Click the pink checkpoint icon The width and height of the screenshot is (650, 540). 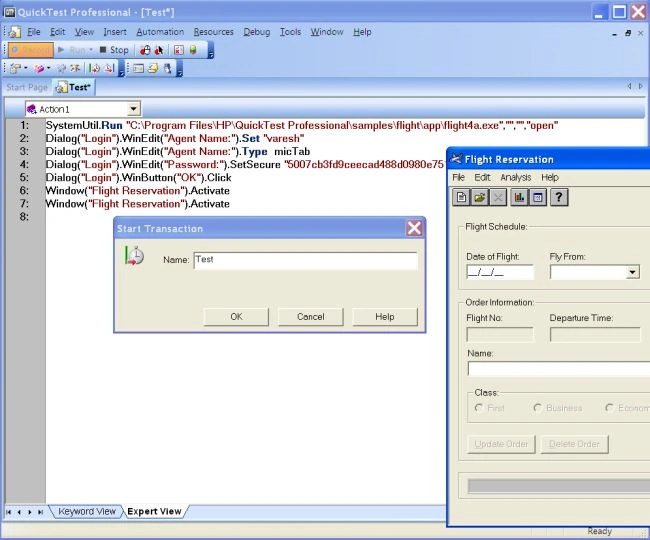point(39,68)
